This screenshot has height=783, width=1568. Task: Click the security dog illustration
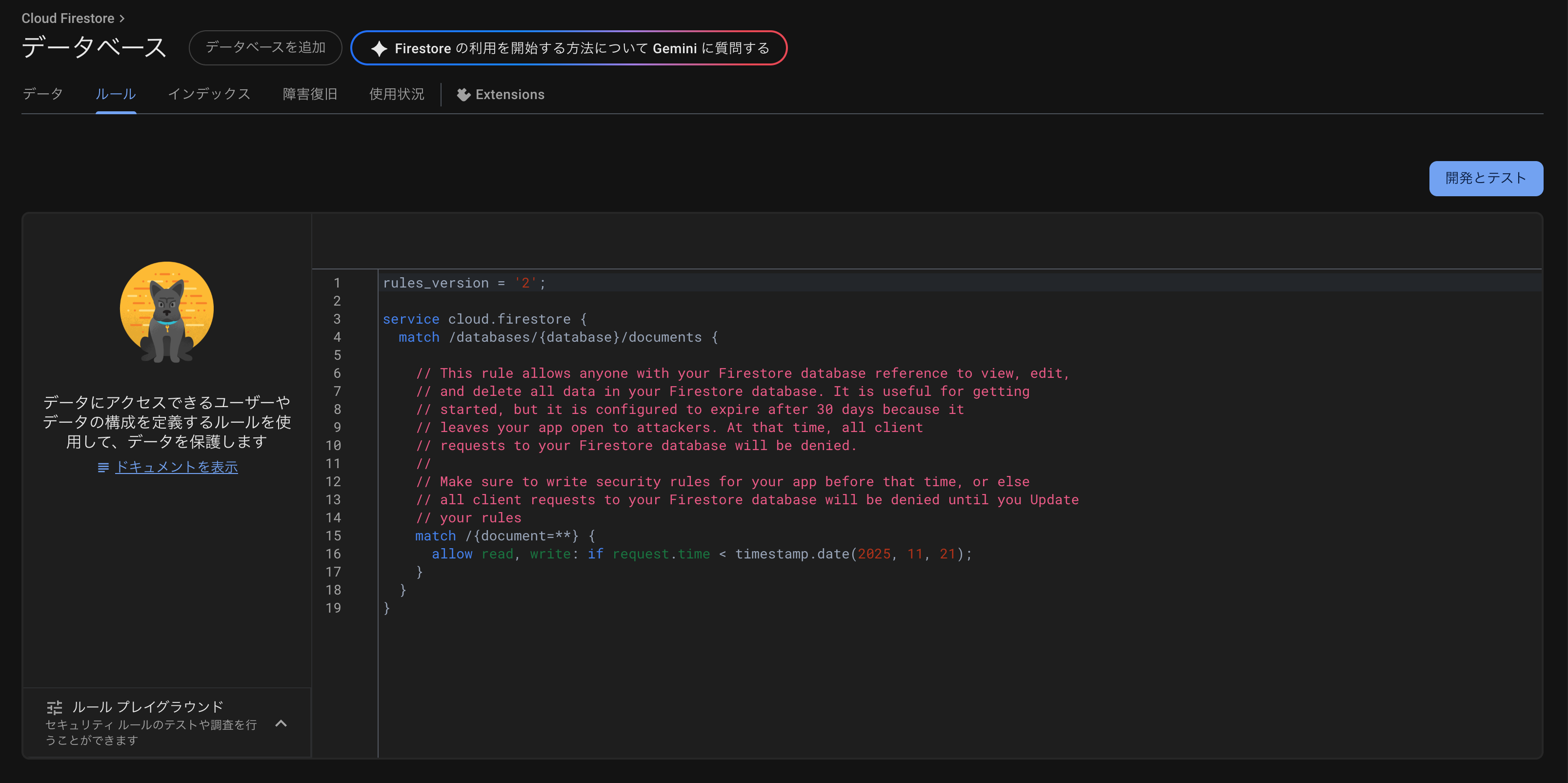coord(167,312)
